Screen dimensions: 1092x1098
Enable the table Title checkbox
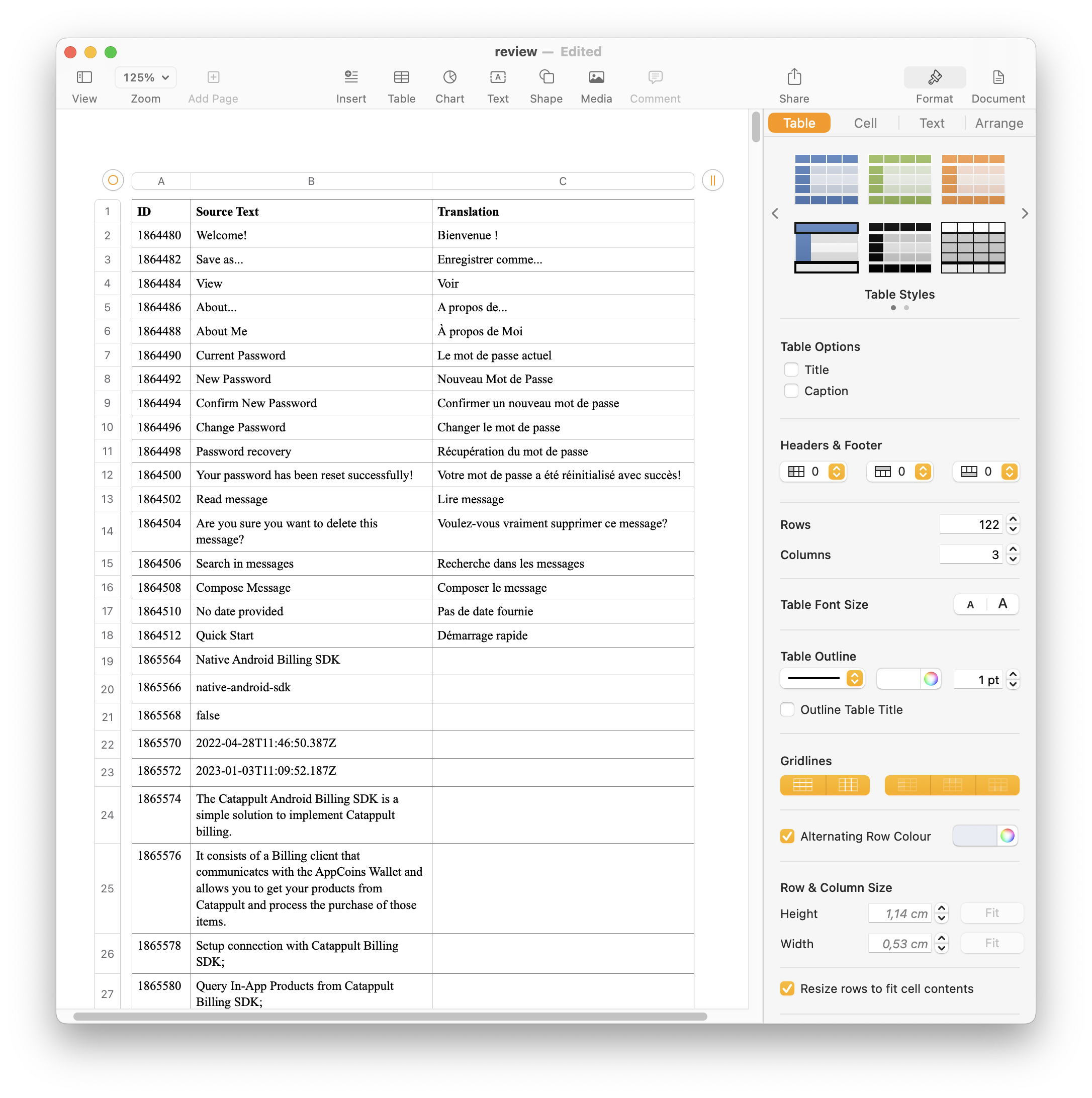[x=791, y=370]
